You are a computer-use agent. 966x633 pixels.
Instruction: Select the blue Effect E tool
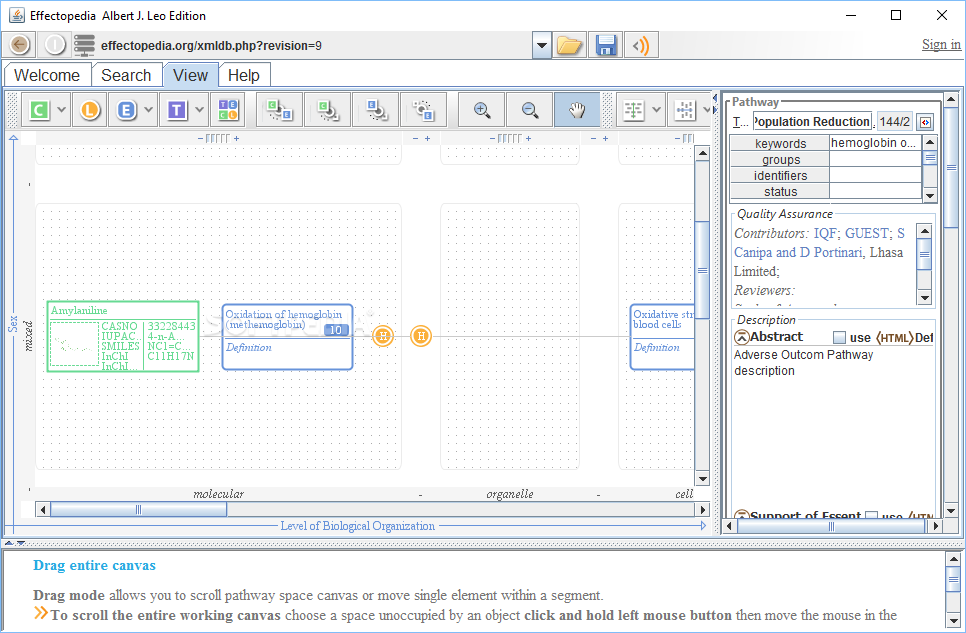126,110
